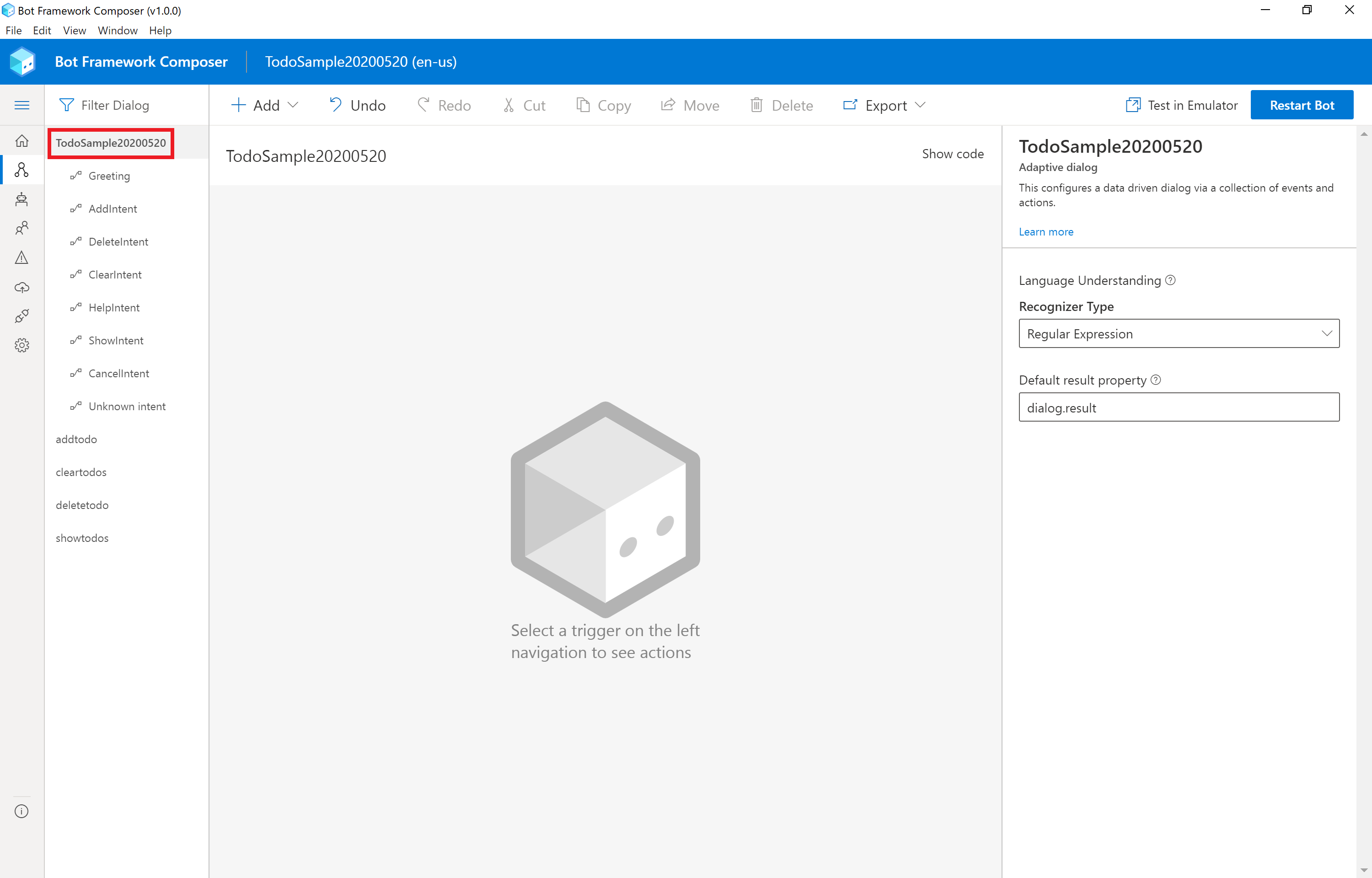This screenshot has height=878, width=1372.
Task: Click Test in Emulator
Action: tap(1182, 105)
